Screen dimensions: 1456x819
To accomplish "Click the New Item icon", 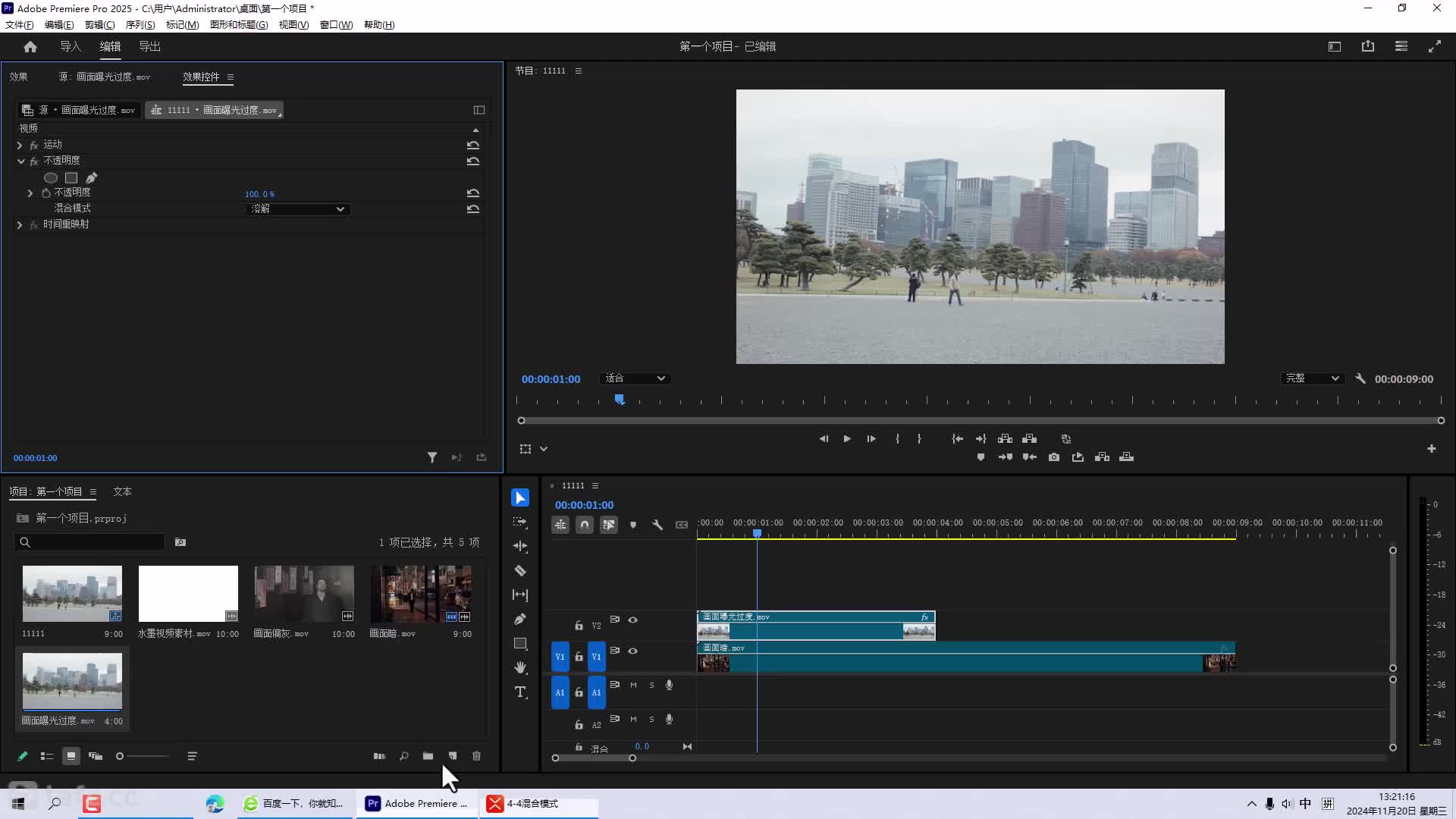I will click(453, 756).
